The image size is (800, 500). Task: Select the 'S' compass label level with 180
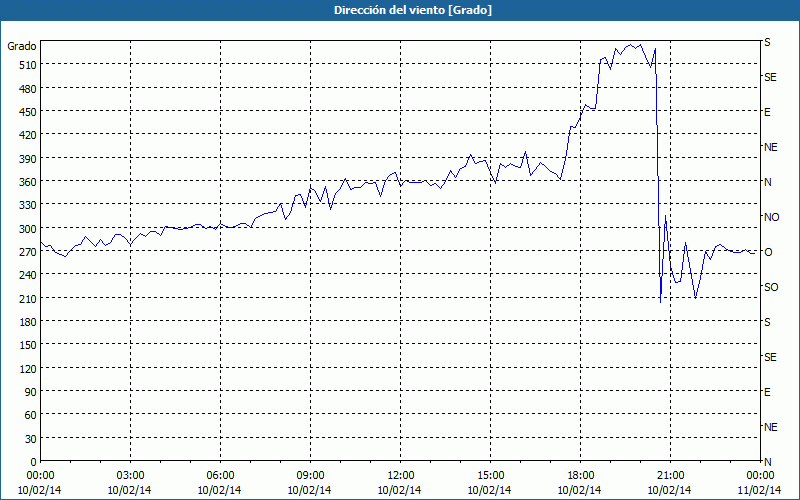(767, 322)
